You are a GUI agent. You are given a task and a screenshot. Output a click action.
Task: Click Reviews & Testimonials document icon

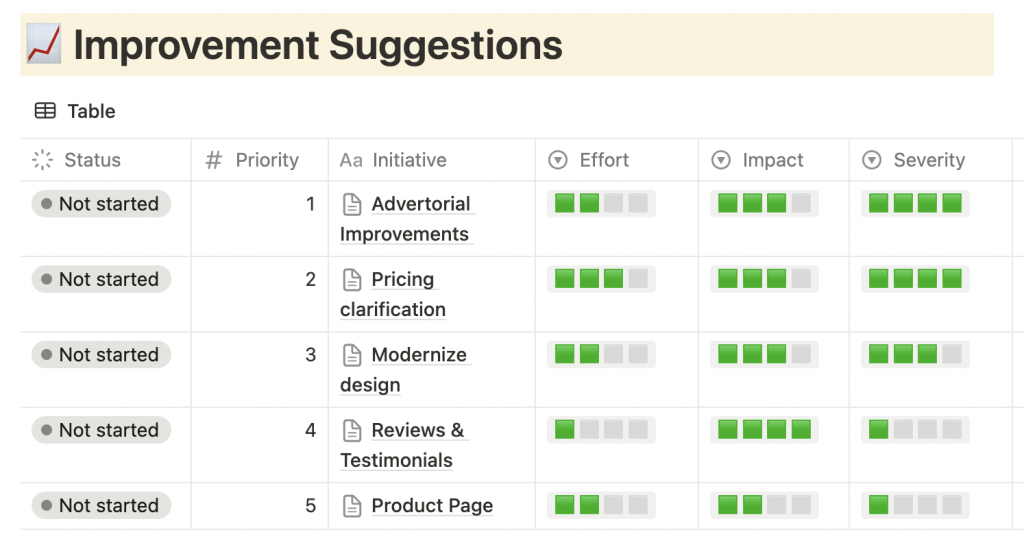[x=352, y=430]
